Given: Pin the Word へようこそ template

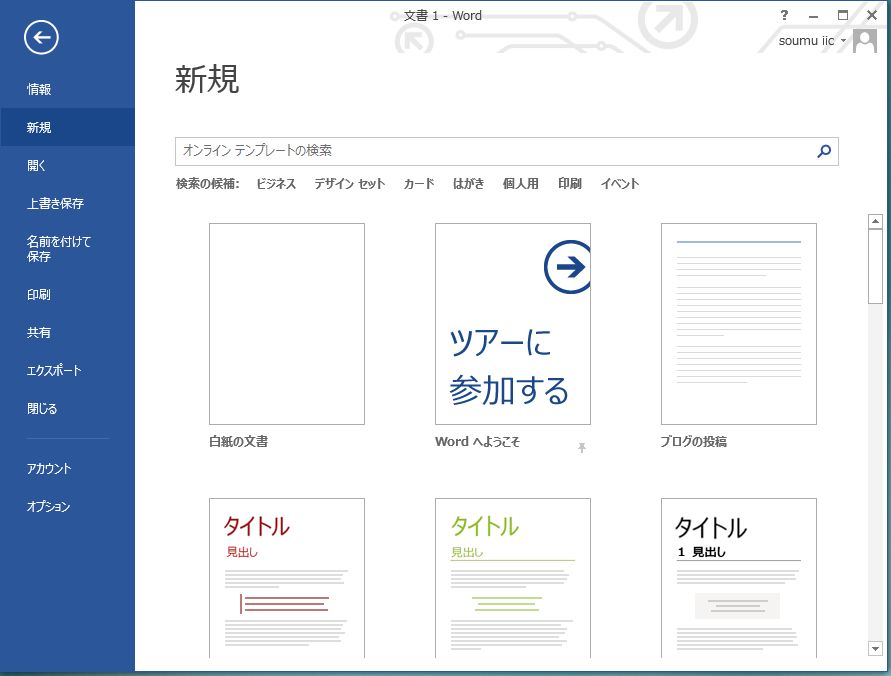Looking at the screenshot, I should [x=582, y=448].
